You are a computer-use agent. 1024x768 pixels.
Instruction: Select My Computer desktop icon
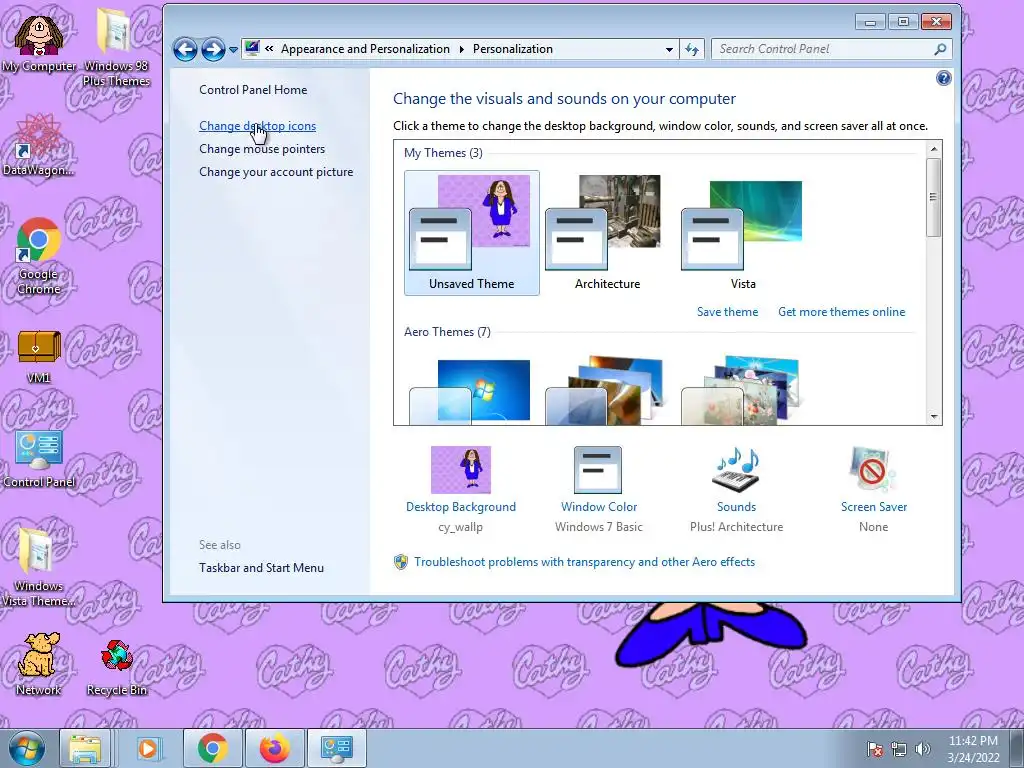pyautogui.click(x=39, y=42)
